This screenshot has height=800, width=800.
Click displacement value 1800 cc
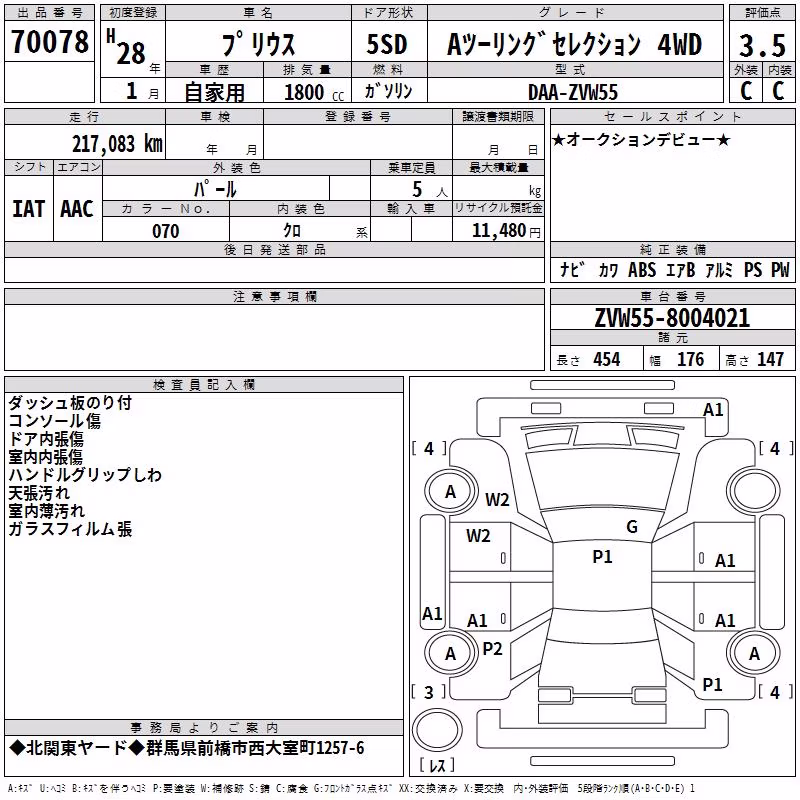click(314, 92)
